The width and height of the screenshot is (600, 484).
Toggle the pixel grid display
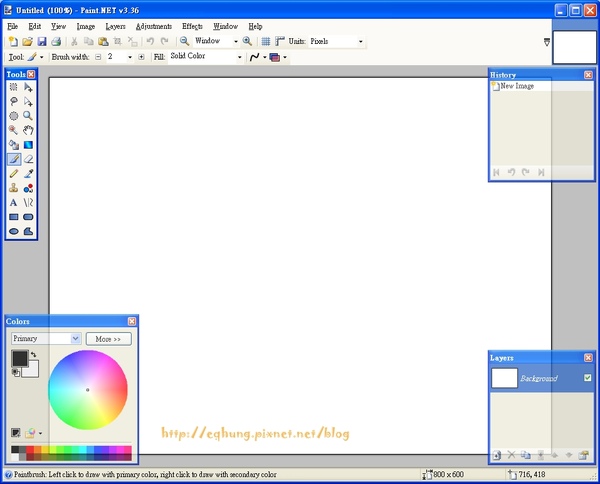266,41
